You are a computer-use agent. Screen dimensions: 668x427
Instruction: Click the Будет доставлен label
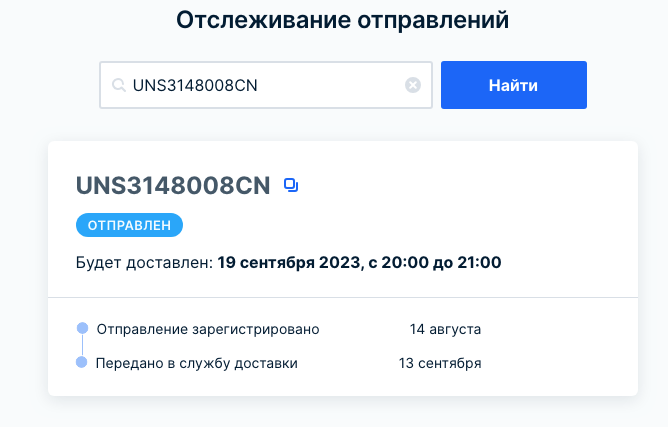click(x=144, y=263)
